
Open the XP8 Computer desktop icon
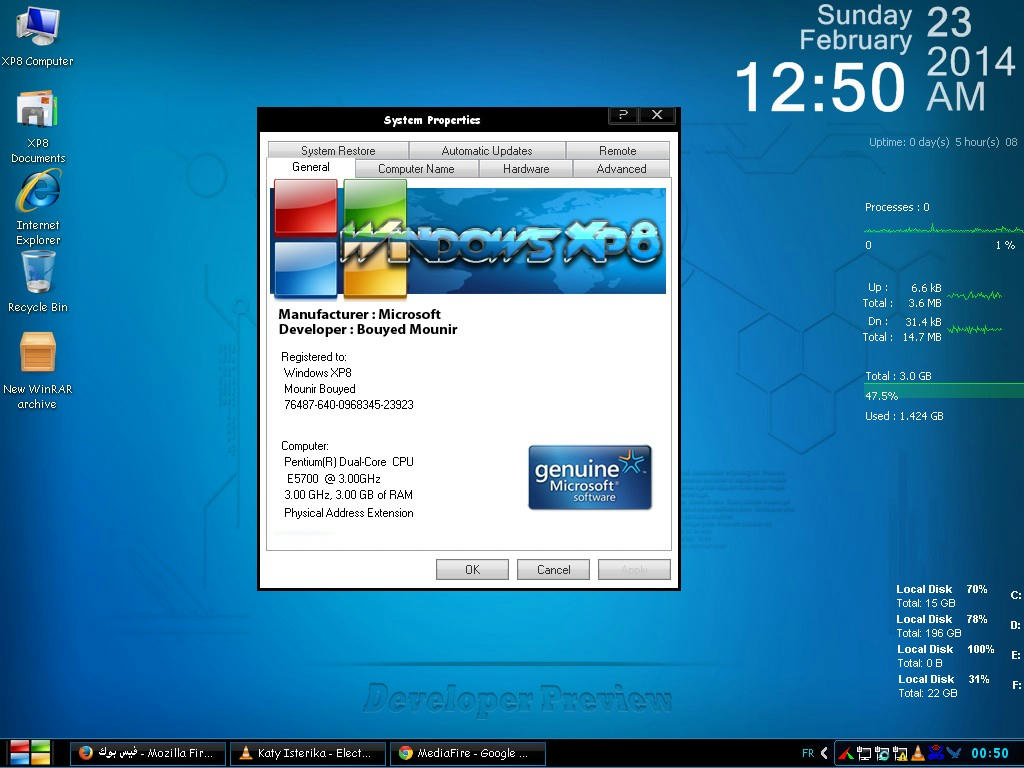[x=37, y=37]
